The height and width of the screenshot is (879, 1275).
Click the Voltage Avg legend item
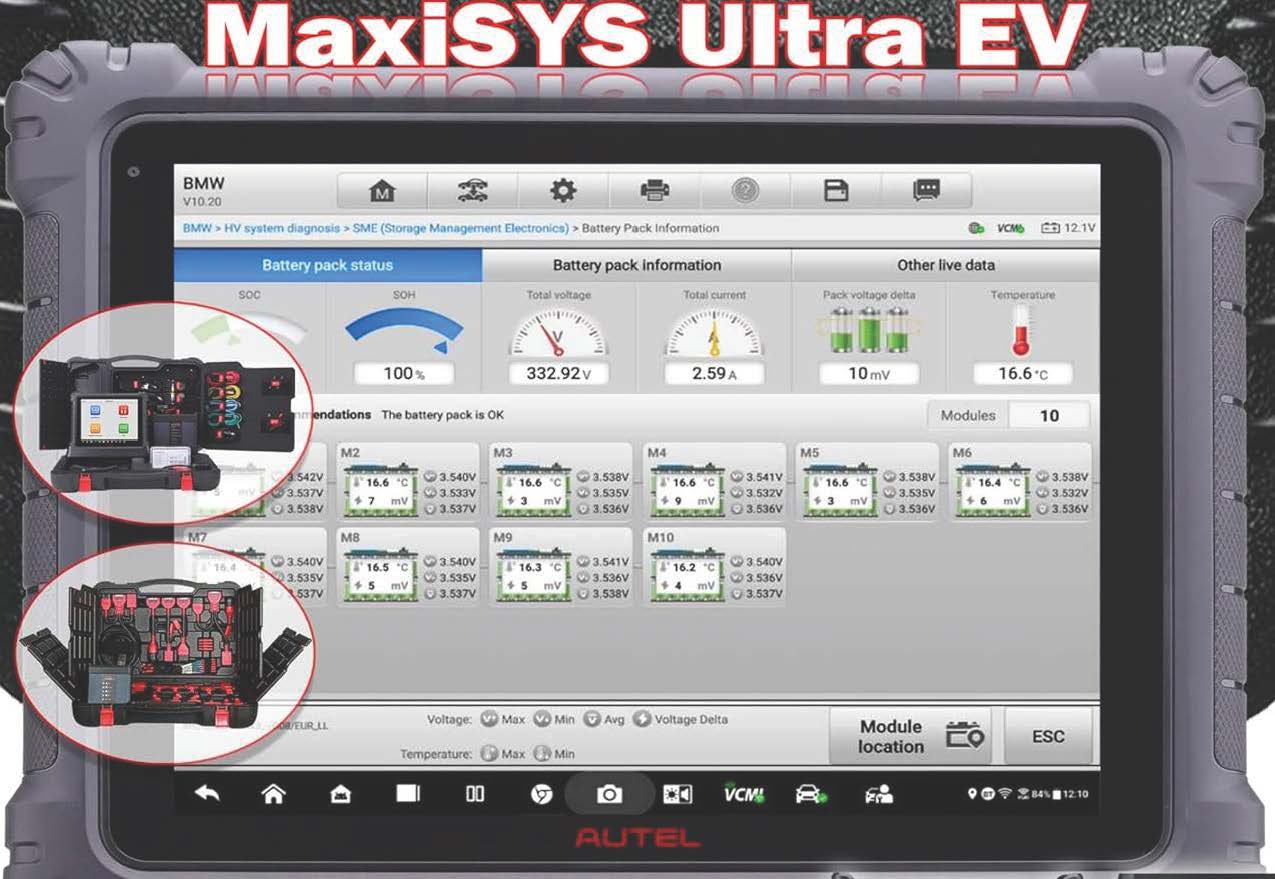coord(604,719)
